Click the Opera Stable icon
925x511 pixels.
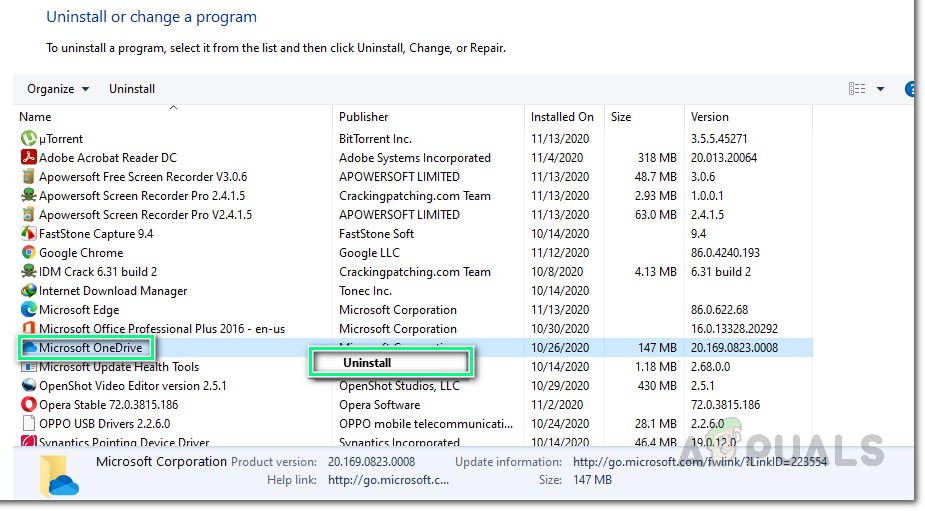[29, 405]
